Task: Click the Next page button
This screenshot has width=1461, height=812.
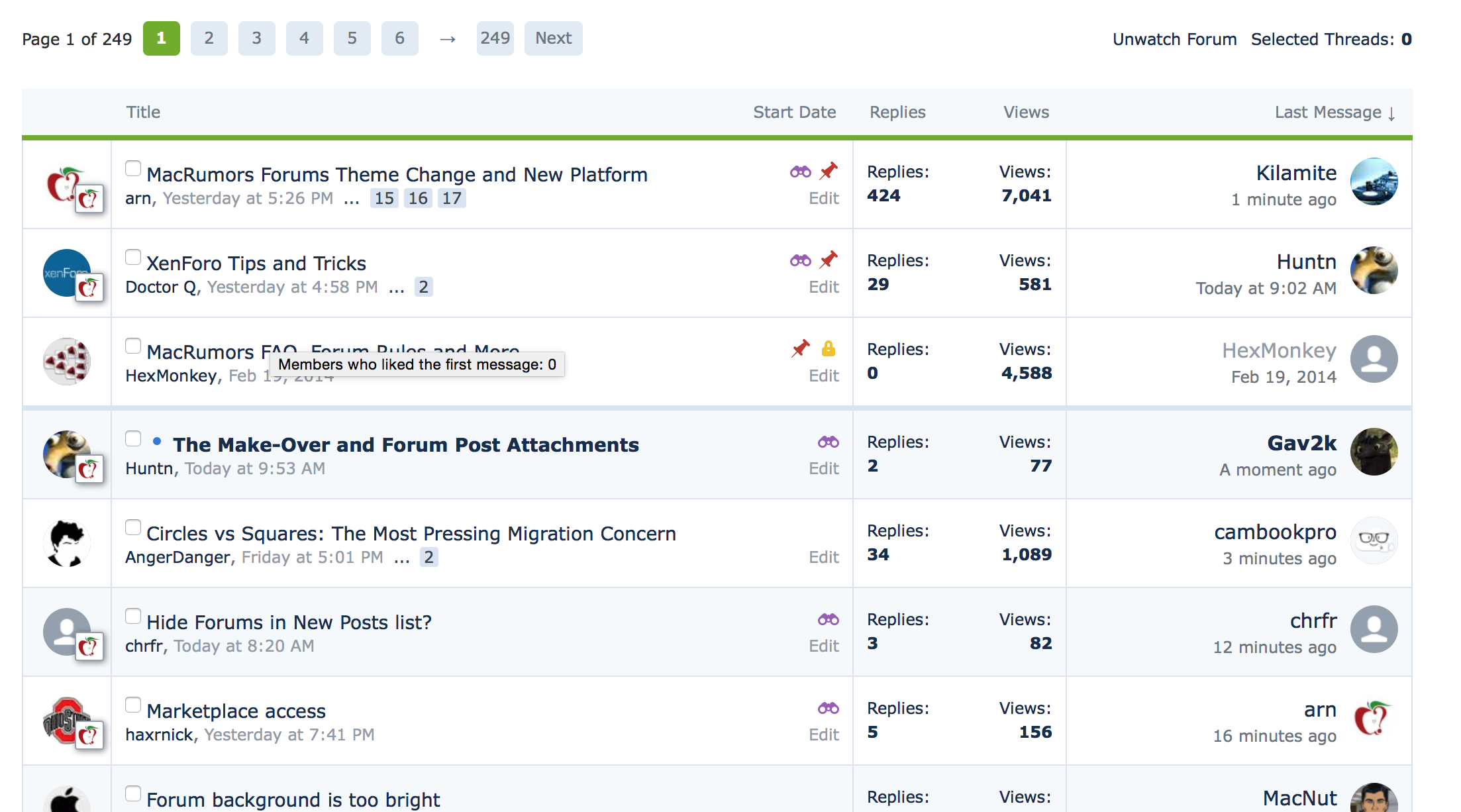Action: pyautogui.click(x=554, y=38)
